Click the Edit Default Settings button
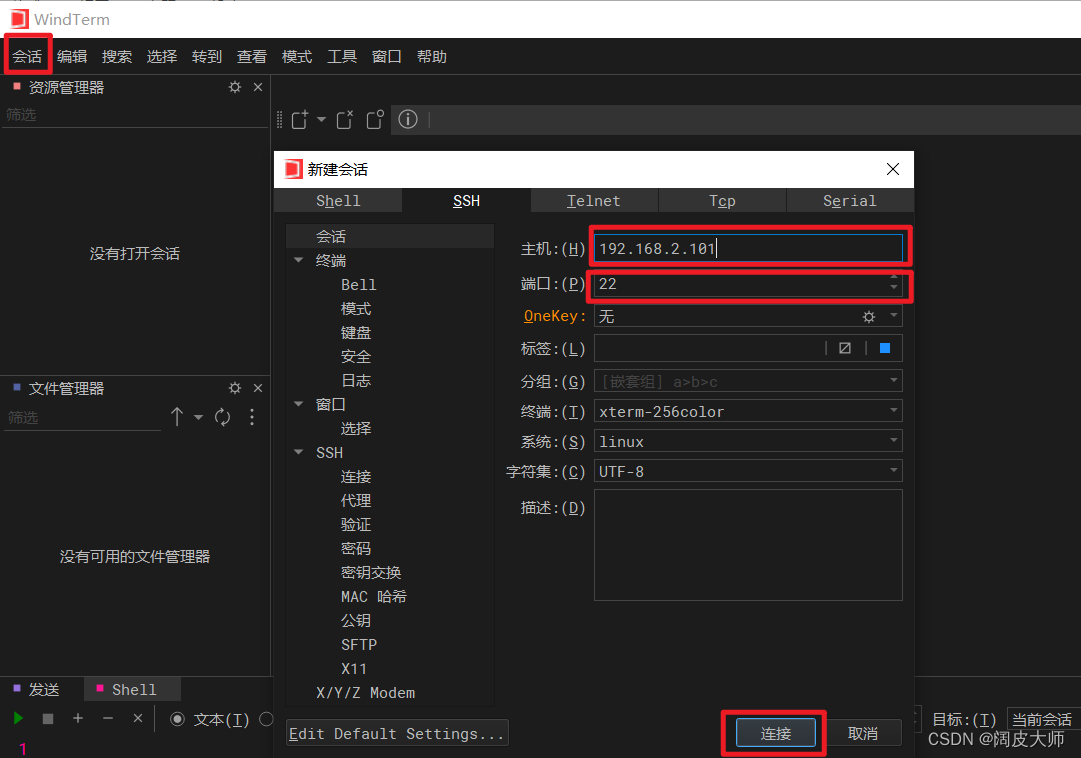 pos(397,733)
